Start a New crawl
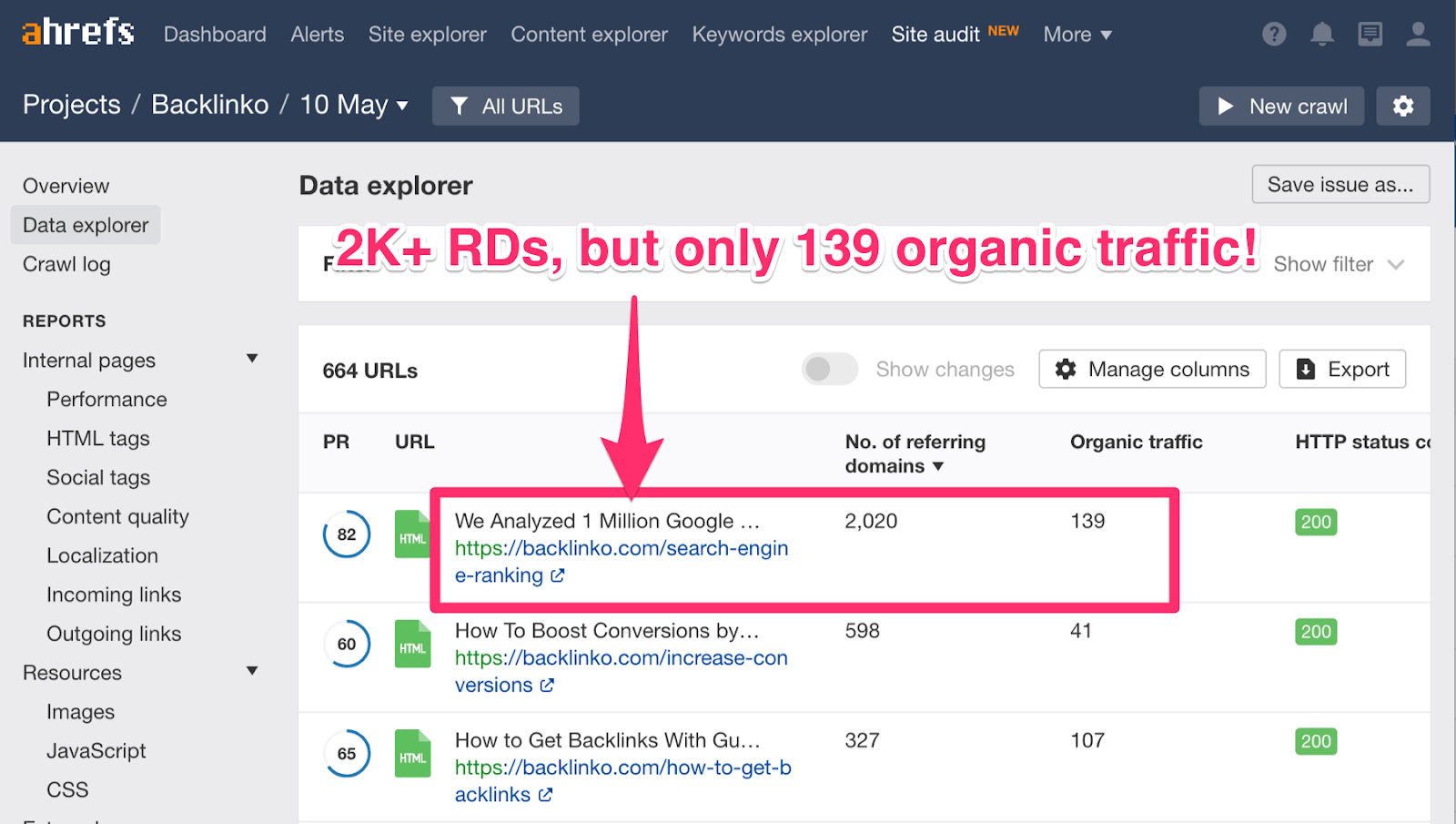The width and height of the screenshot is (1456, 824). point(1281,107)
